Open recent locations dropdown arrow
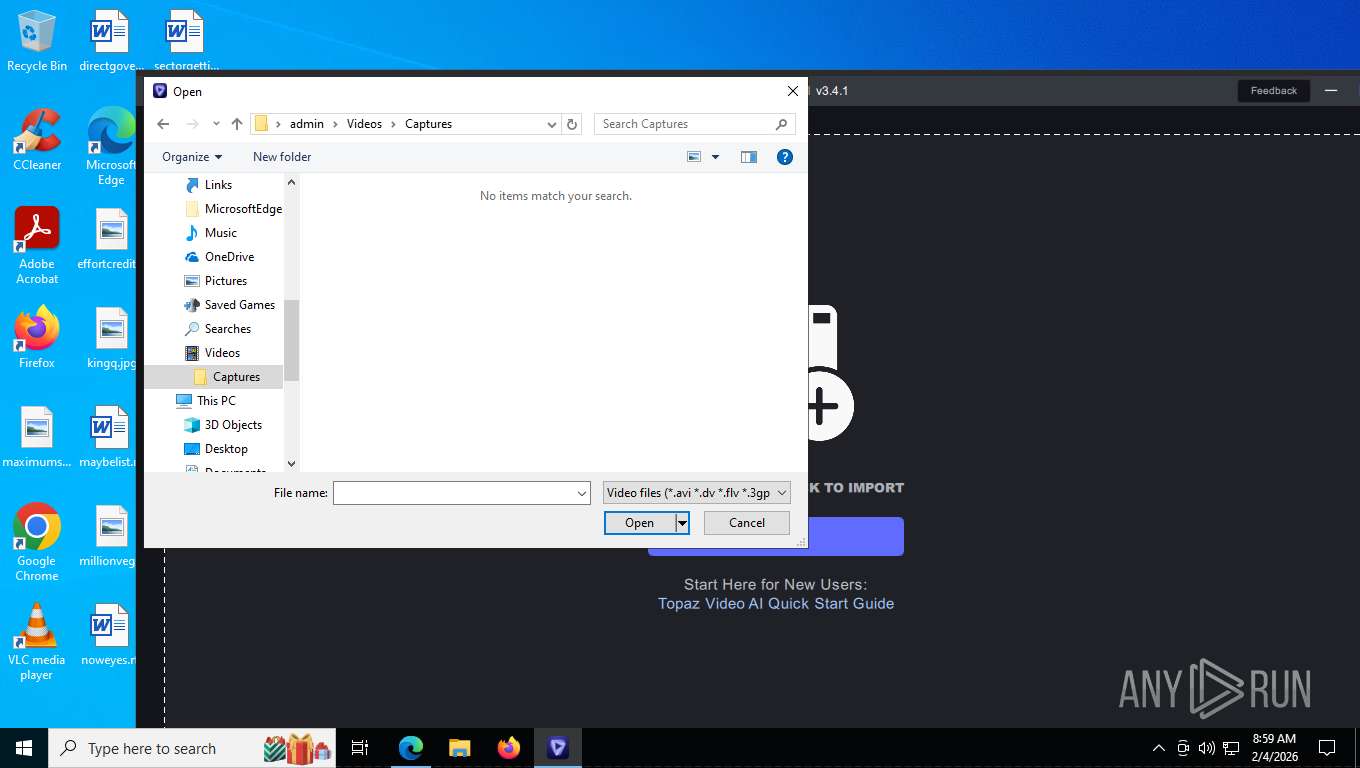Viewport: 1360px width, 768px height. 216,124
